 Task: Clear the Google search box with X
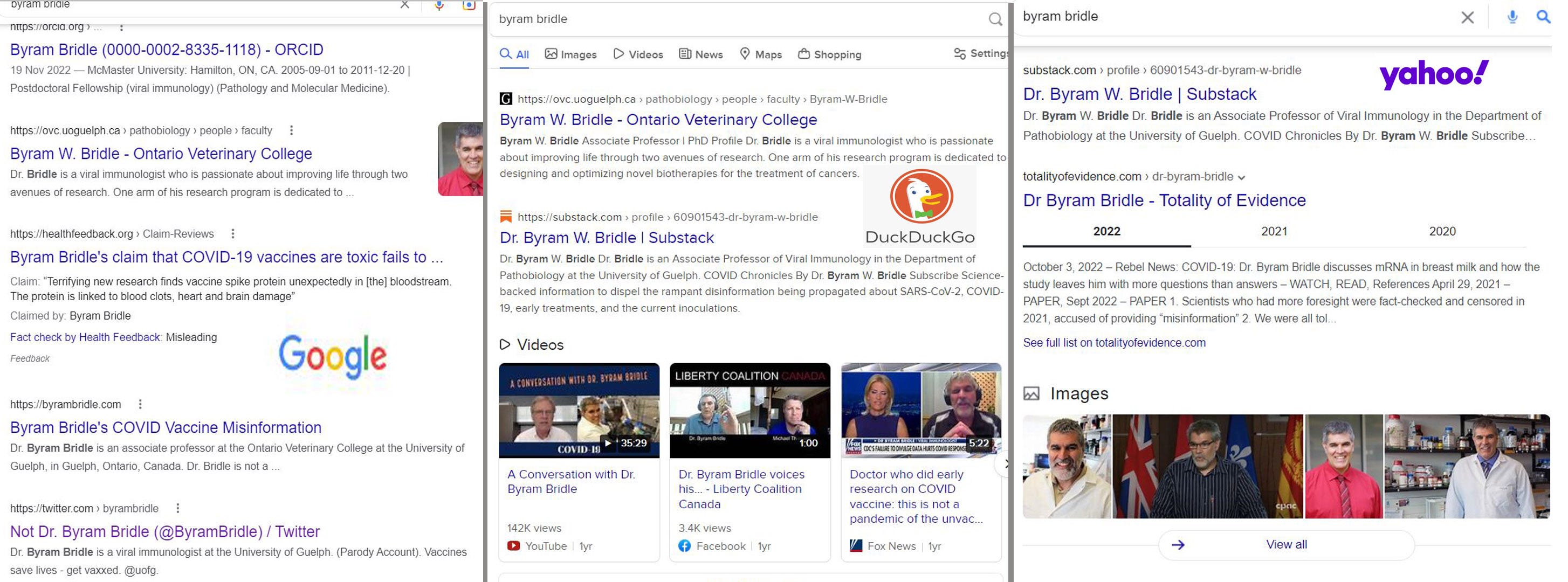[405, 5]
